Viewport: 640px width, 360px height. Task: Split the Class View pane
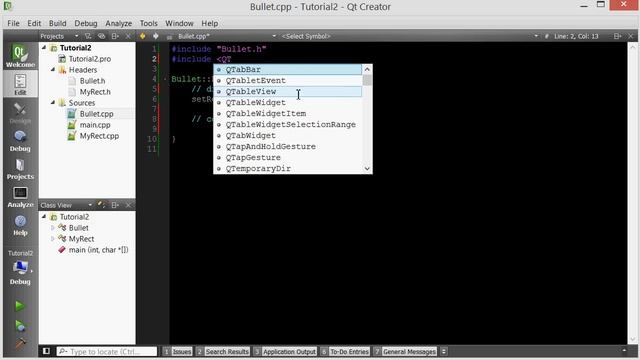tap(115, 205)
